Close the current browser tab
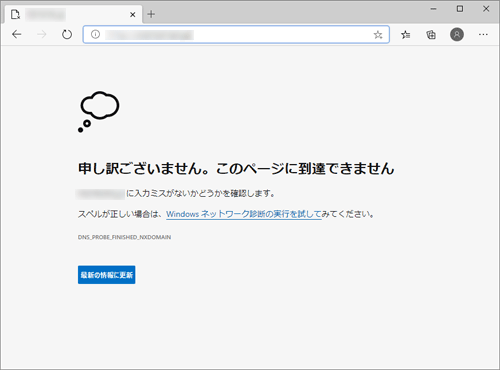This screenshot has width=500, height=370. [x=132, y=15]
